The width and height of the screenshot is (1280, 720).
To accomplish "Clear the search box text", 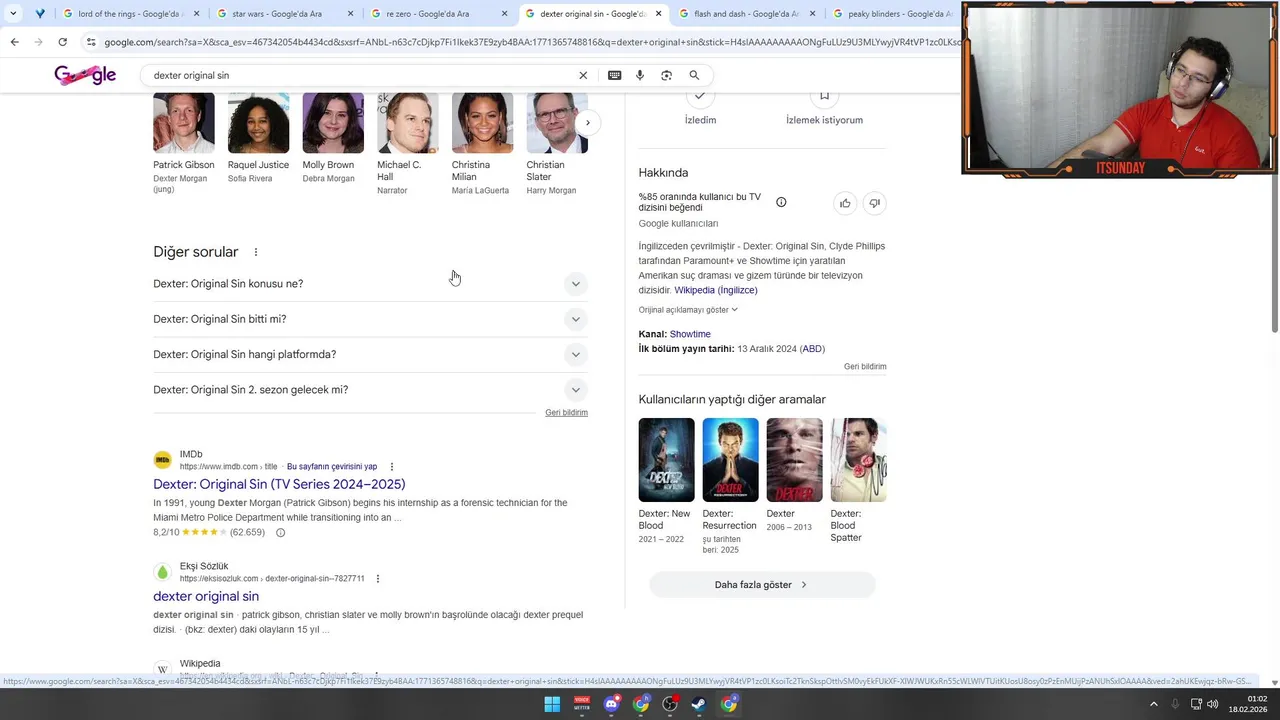I will pos(583,75).
